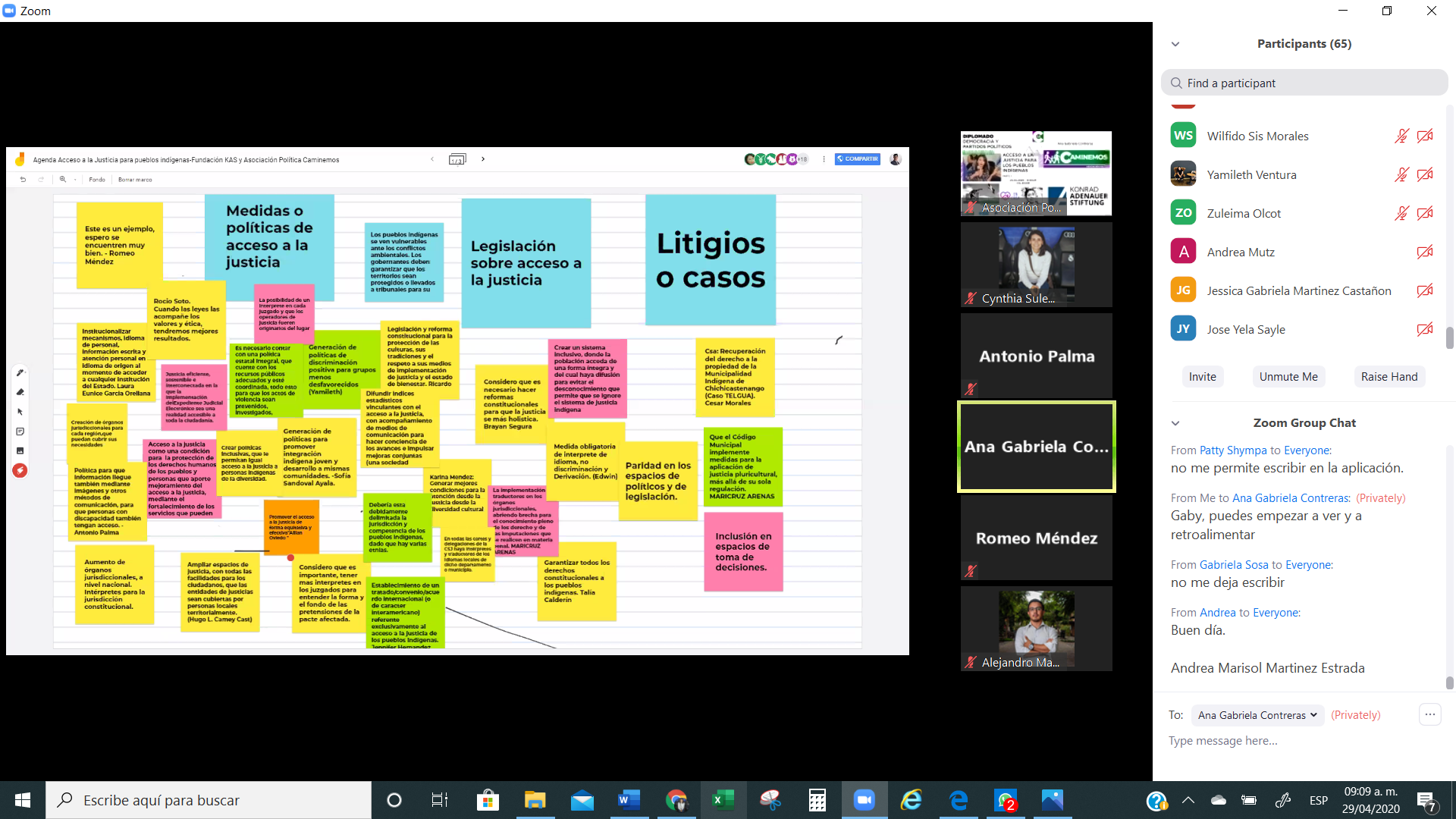Click Patty Shympa sender name link
The height and width of the screenshot is (819, 1456).
tap(1232, 450)
